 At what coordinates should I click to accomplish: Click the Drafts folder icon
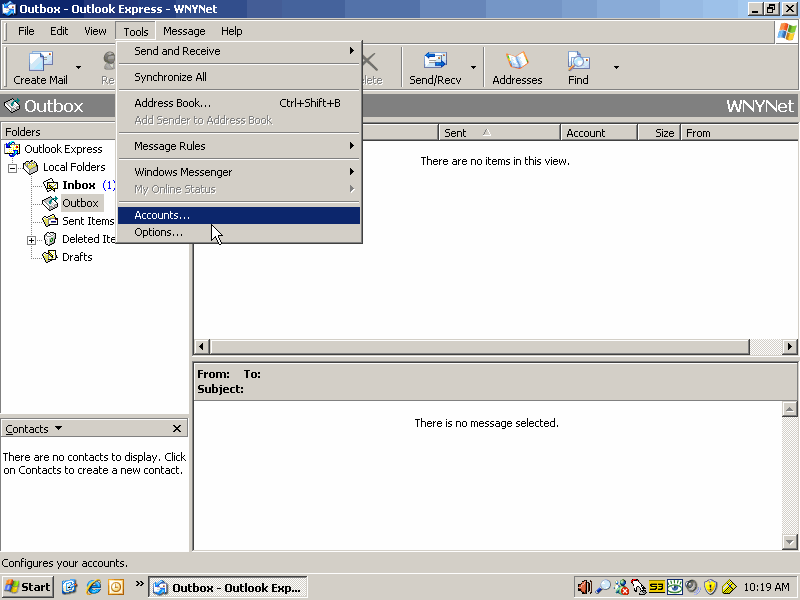(50, 257)
